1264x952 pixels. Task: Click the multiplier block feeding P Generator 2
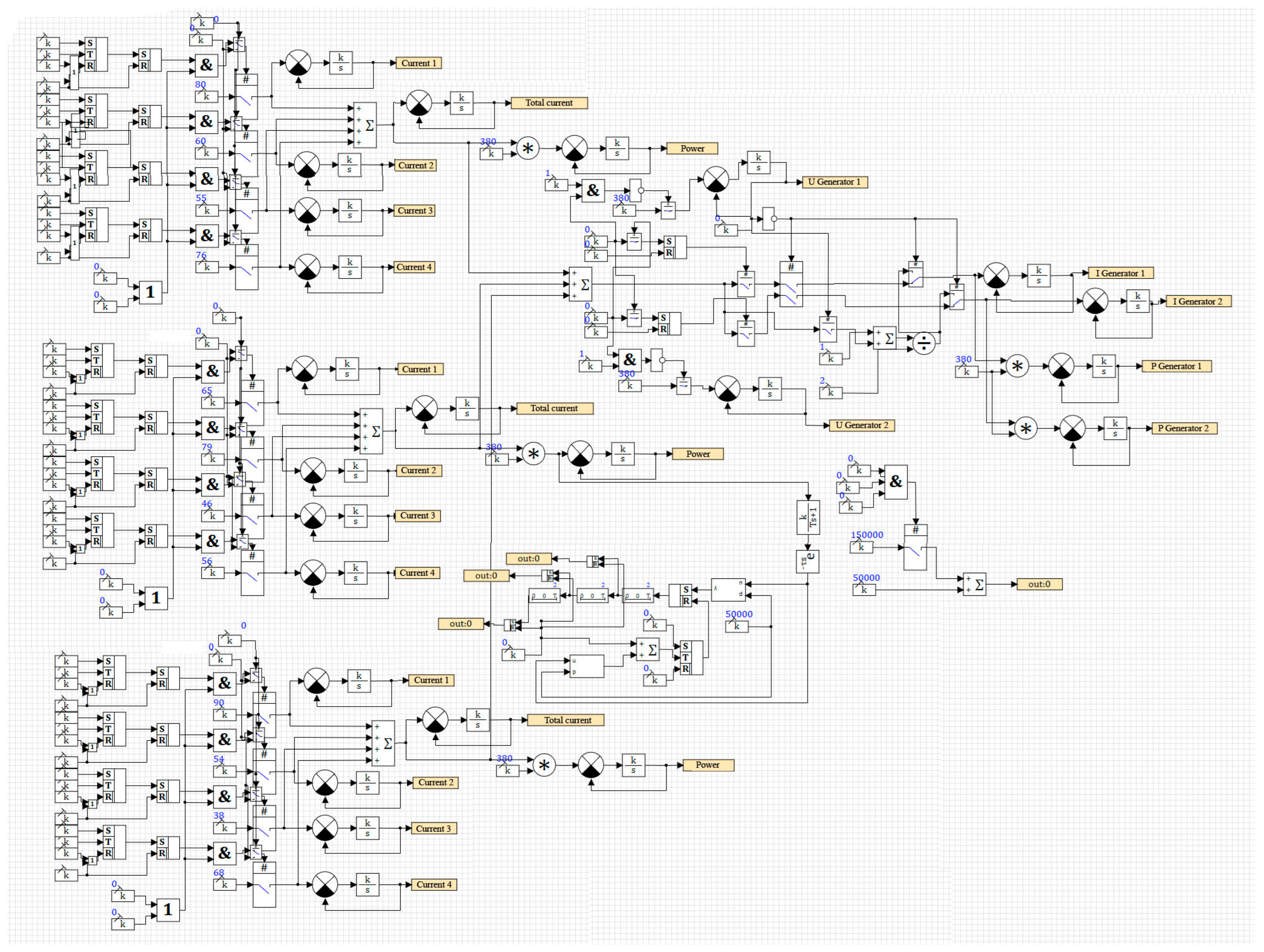tap(1026, 429)
